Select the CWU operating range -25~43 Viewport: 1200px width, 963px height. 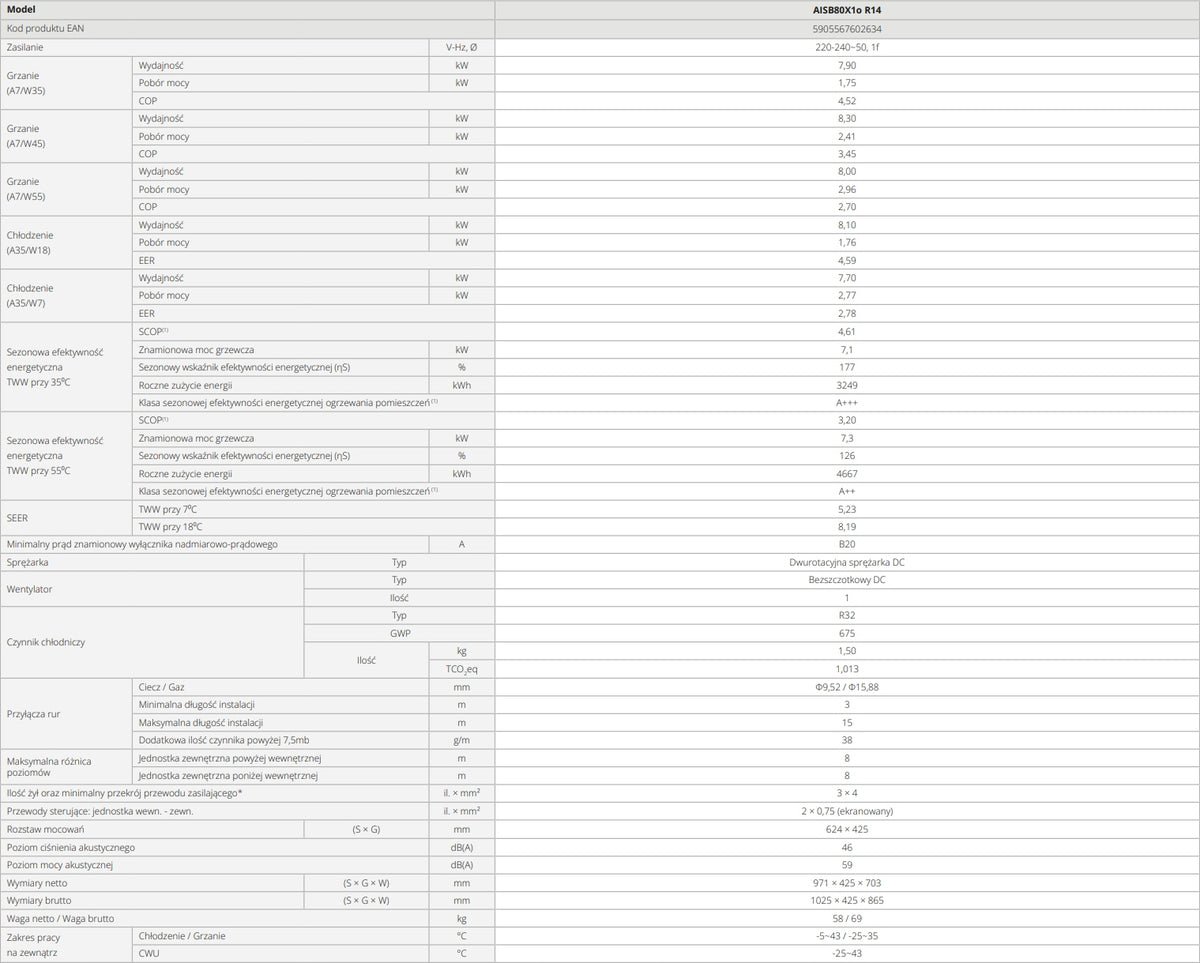[847, 954]
